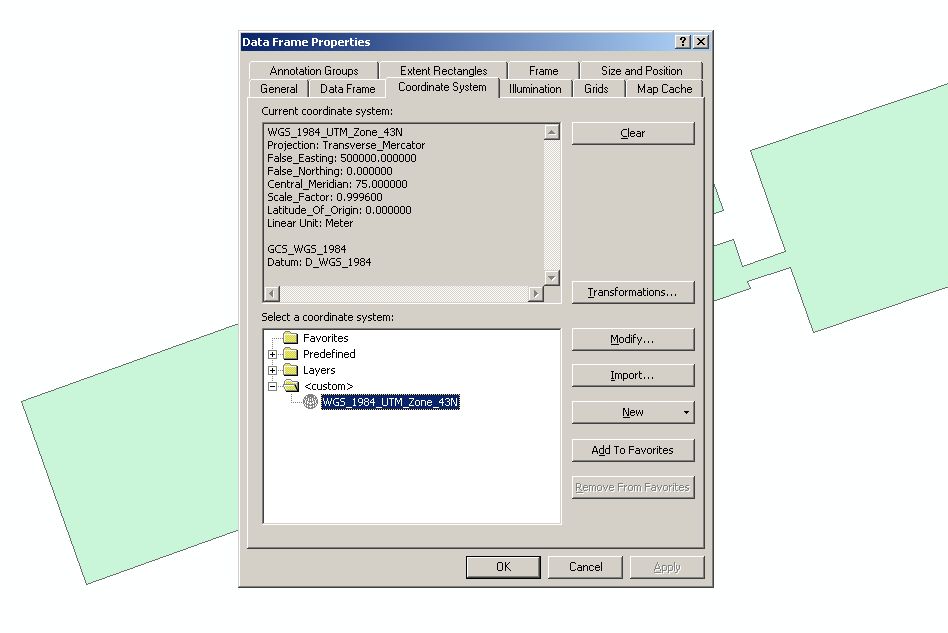Select the Favorites folder icon
Screen dimensions: 948x633
(291, 337)
